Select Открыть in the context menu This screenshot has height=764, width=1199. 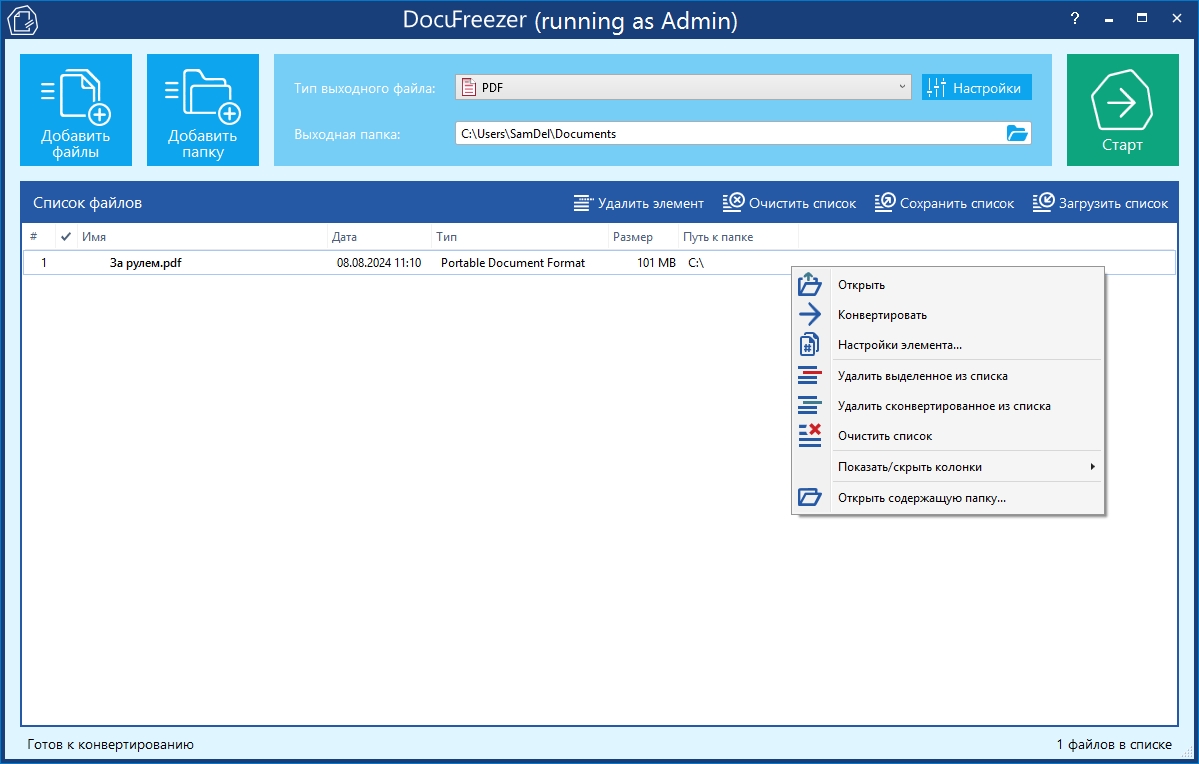(861, 285)
